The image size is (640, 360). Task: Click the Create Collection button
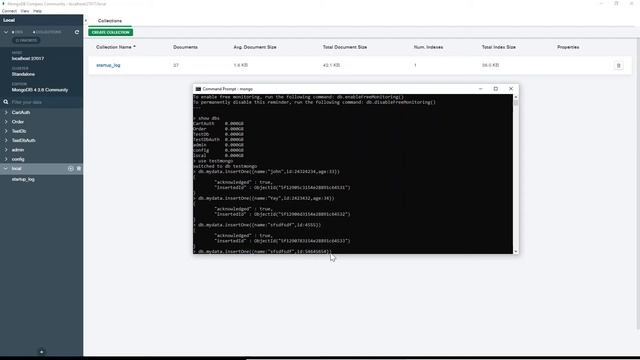[110, 32]
